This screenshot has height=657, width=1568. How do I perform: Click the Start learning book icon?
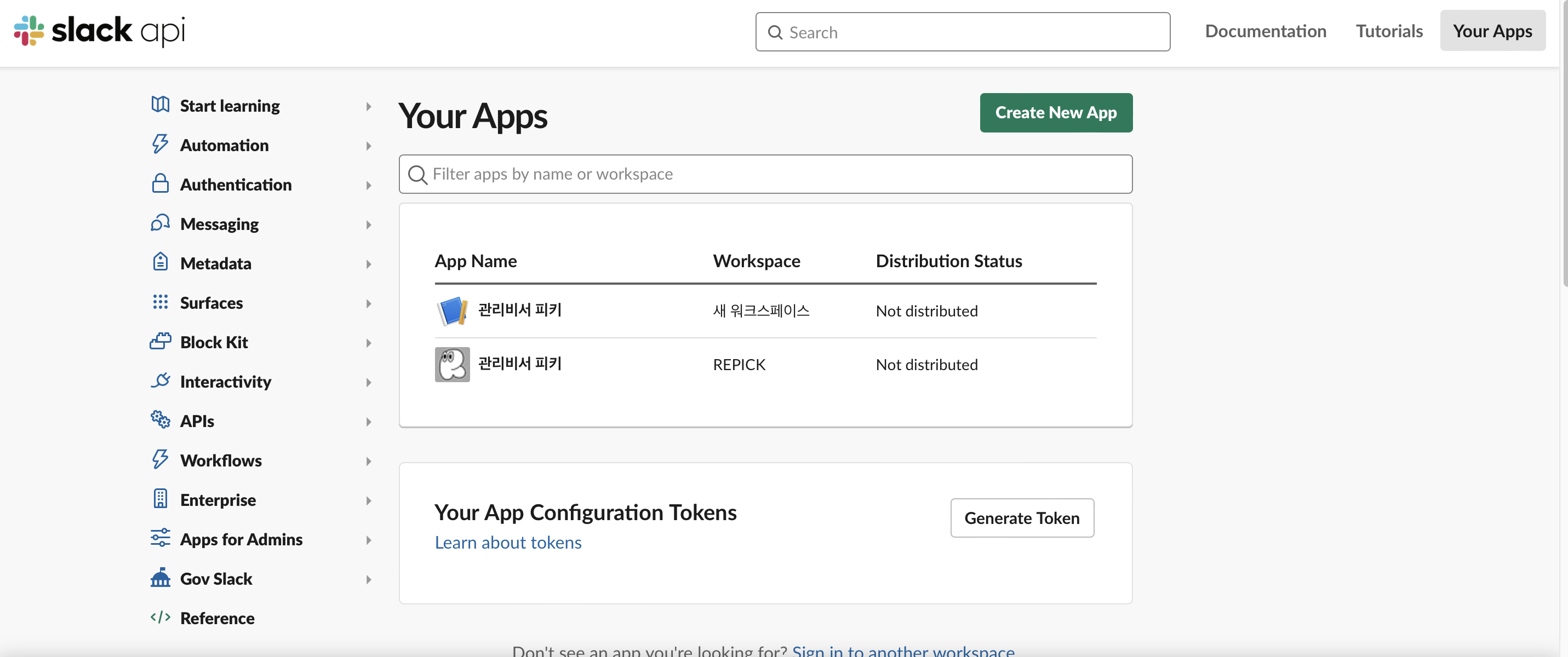point(160,105)
